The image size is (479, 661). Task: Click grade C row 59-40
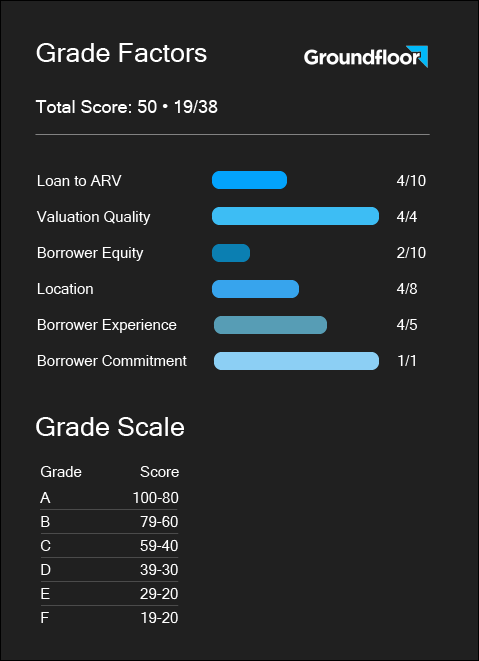click(109, 546)
